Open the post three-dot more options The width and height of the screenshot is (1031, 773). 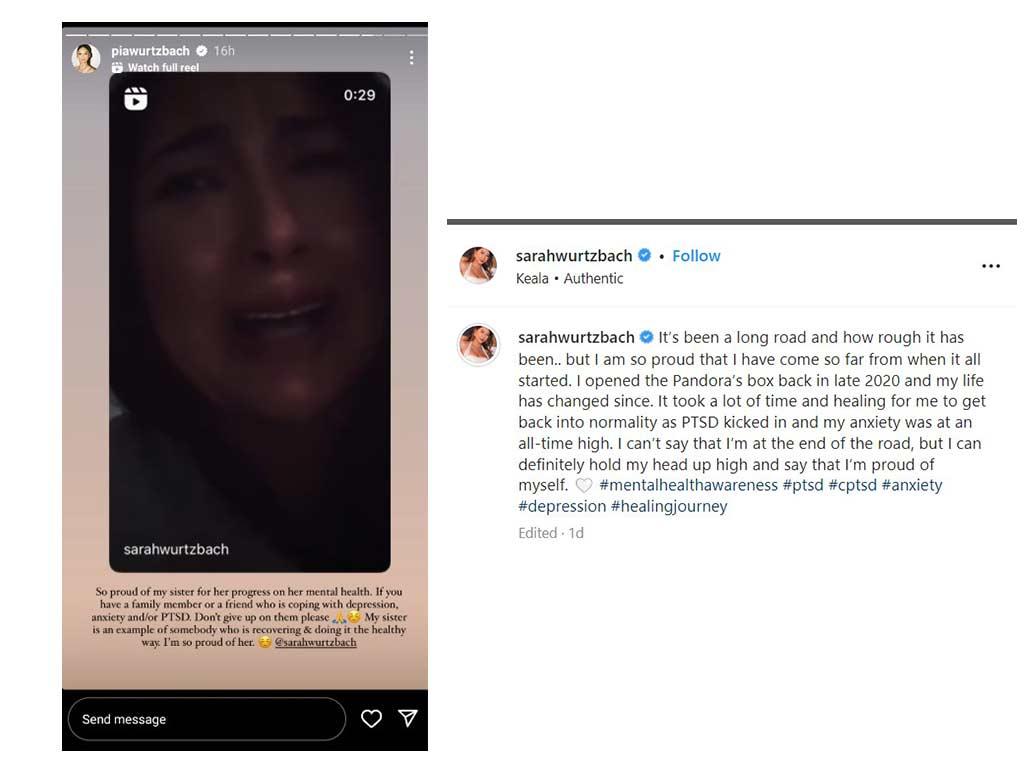tap(990, 266)
